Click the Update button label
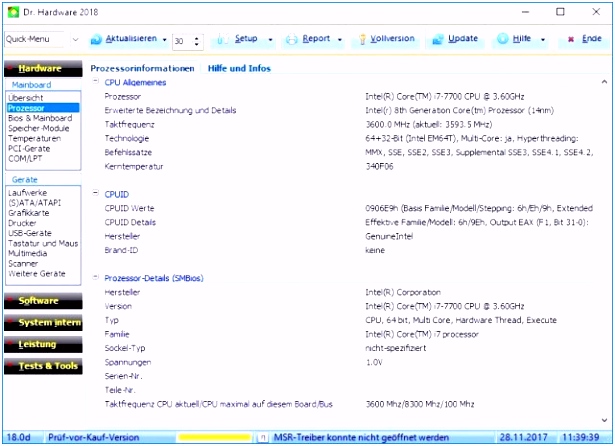 tap(463, 38)
